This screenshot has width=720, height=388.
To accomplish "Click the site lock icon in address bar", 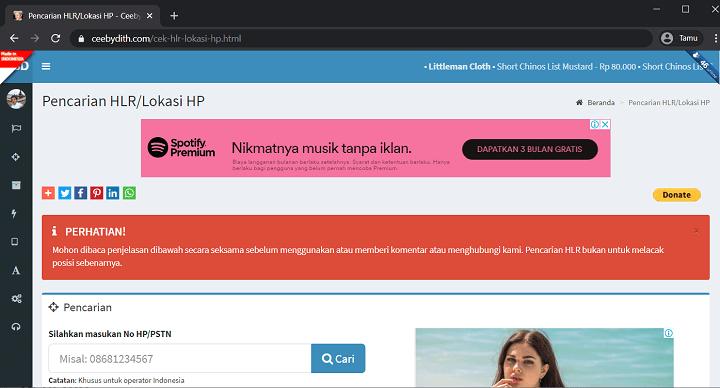I will (x=81, y=39).
